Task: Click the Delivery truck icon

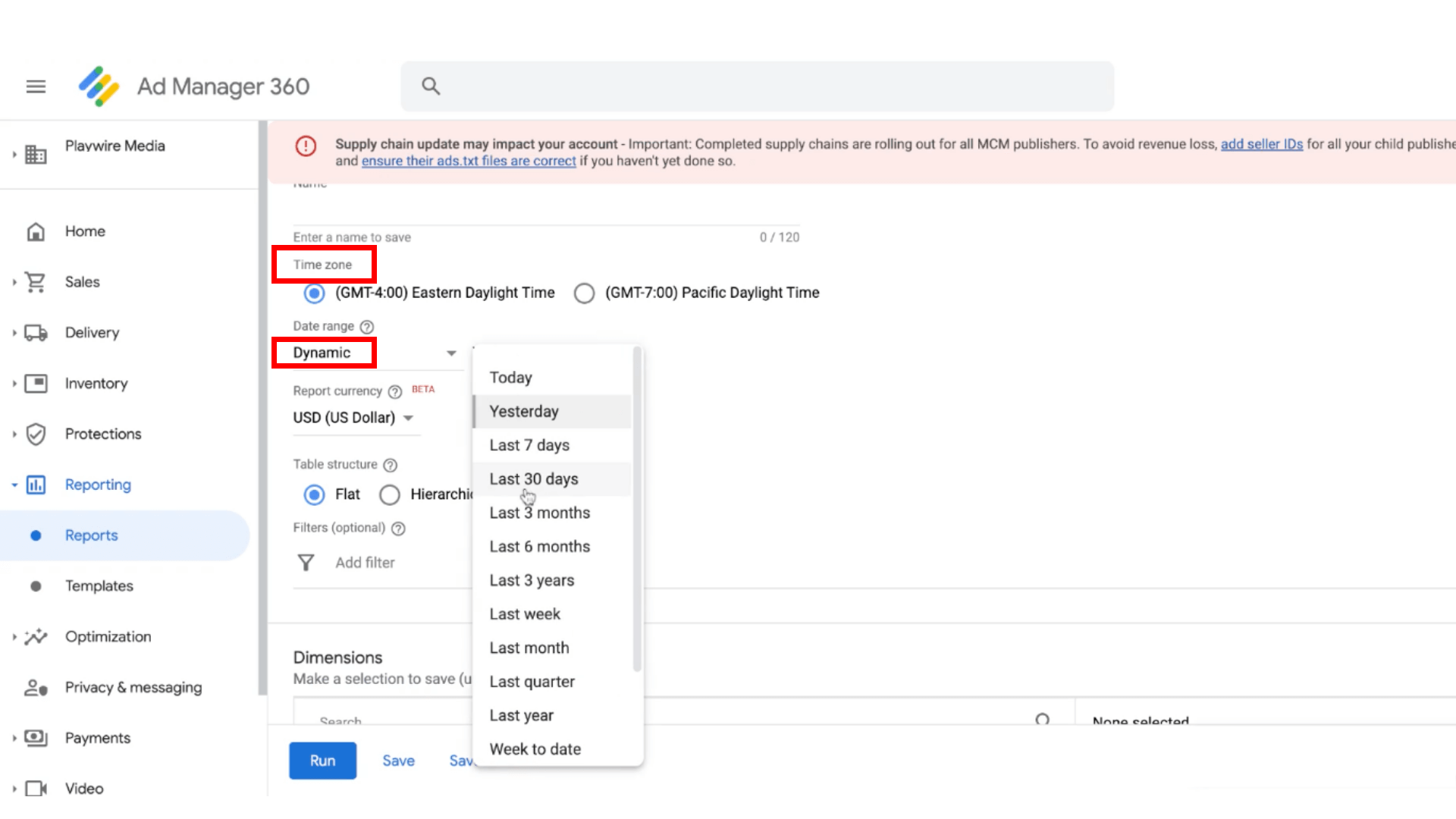Action: (36, 332)
